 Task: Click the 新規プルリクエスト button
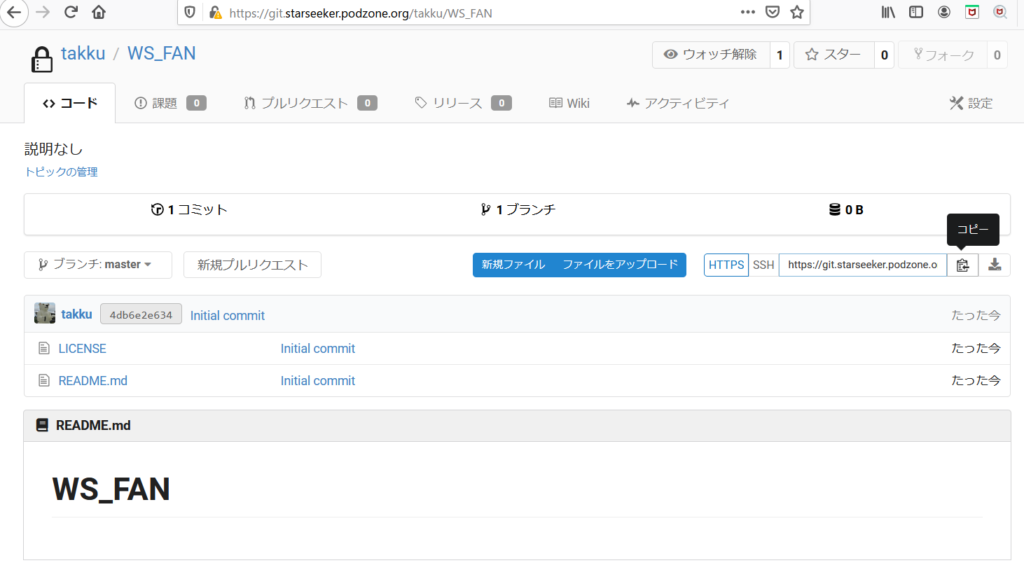[252, 265]
